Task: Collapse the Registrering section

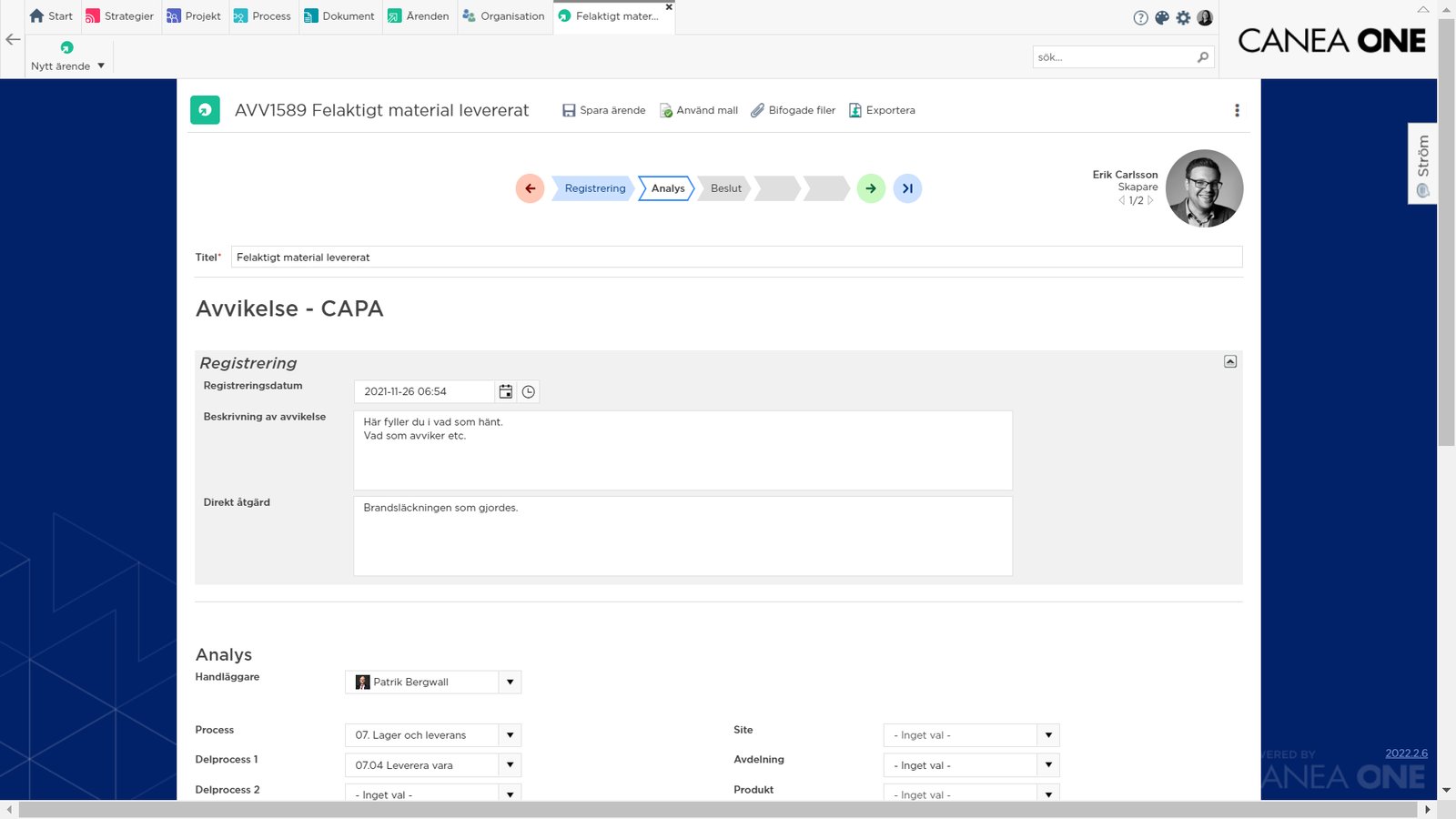Action: click(x=1230, y=361)
